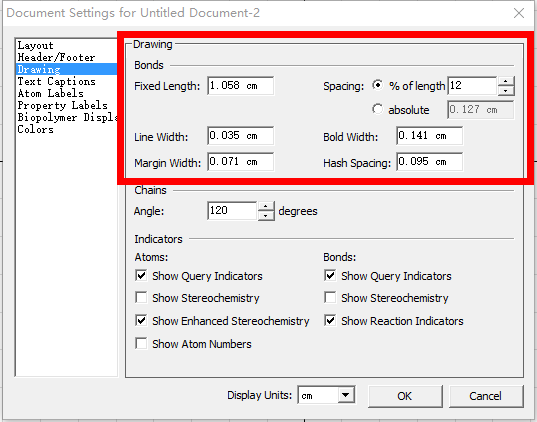Viewport: 537px width, 422px height.
Task: Increase the % of length spinner
Action: (506, 81)
